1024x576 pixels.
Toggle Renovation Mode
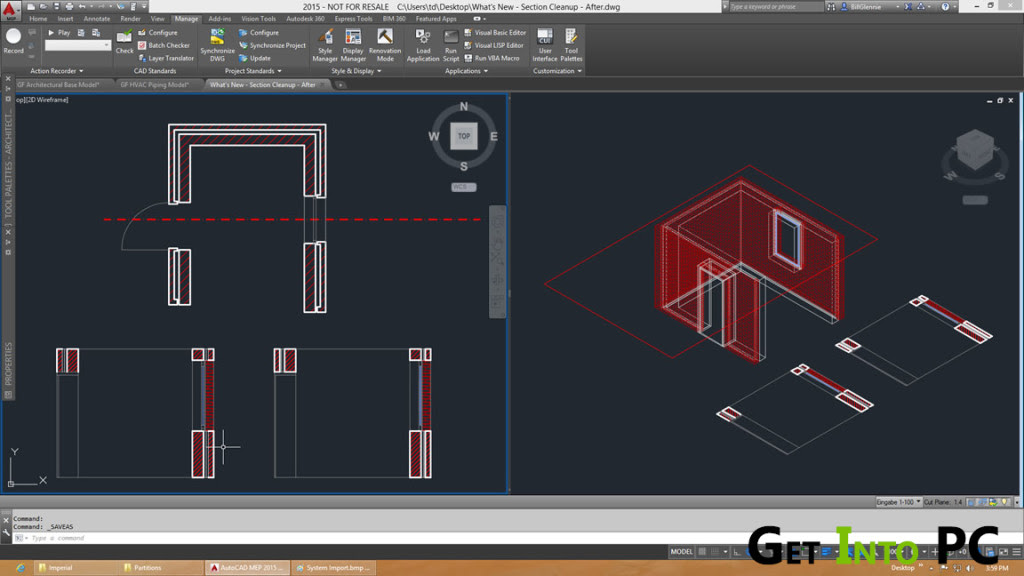coord(385,45)
